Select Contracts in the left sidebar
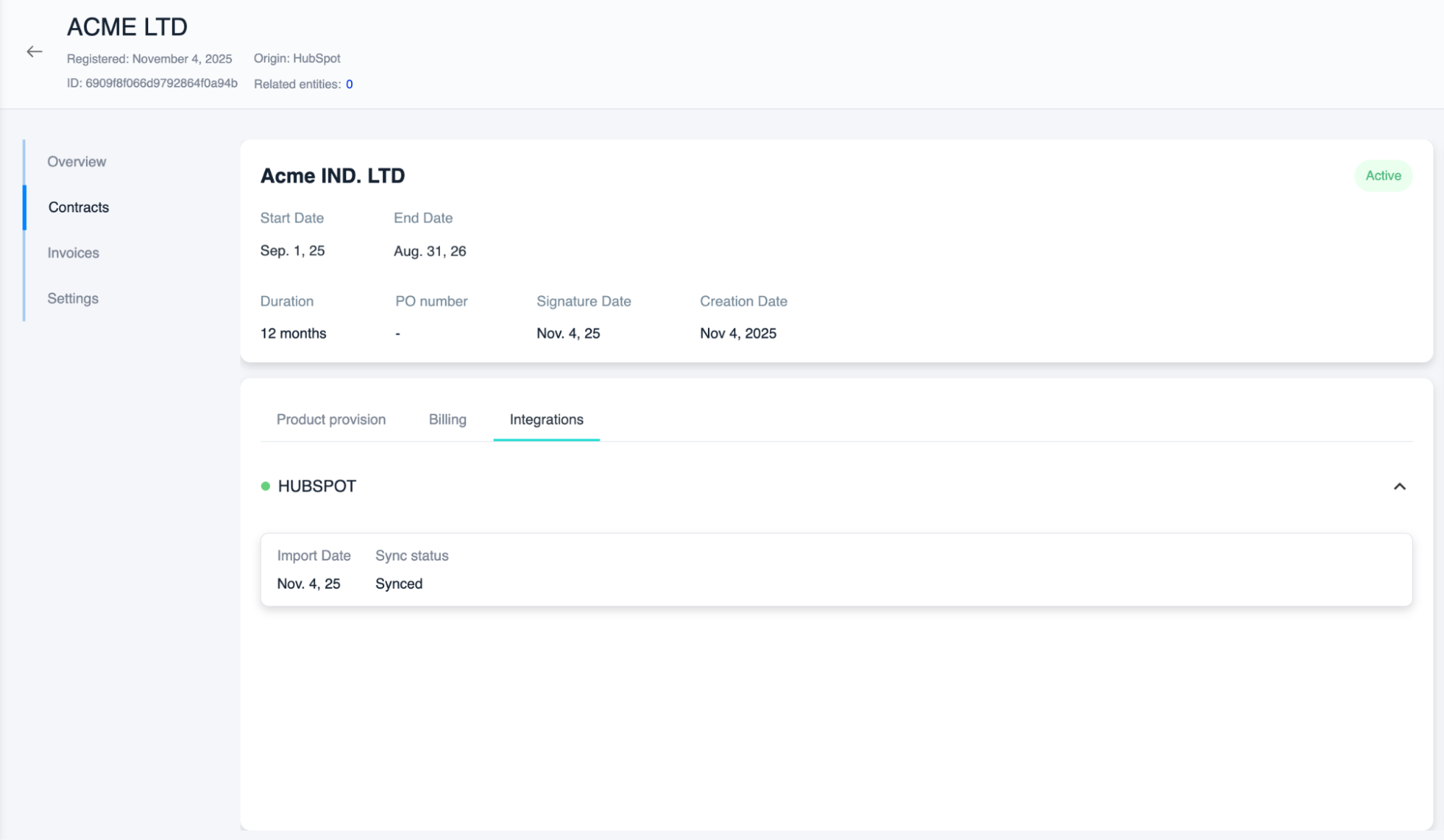Viewport: 1444px width, 840px height. click(78, 207)
